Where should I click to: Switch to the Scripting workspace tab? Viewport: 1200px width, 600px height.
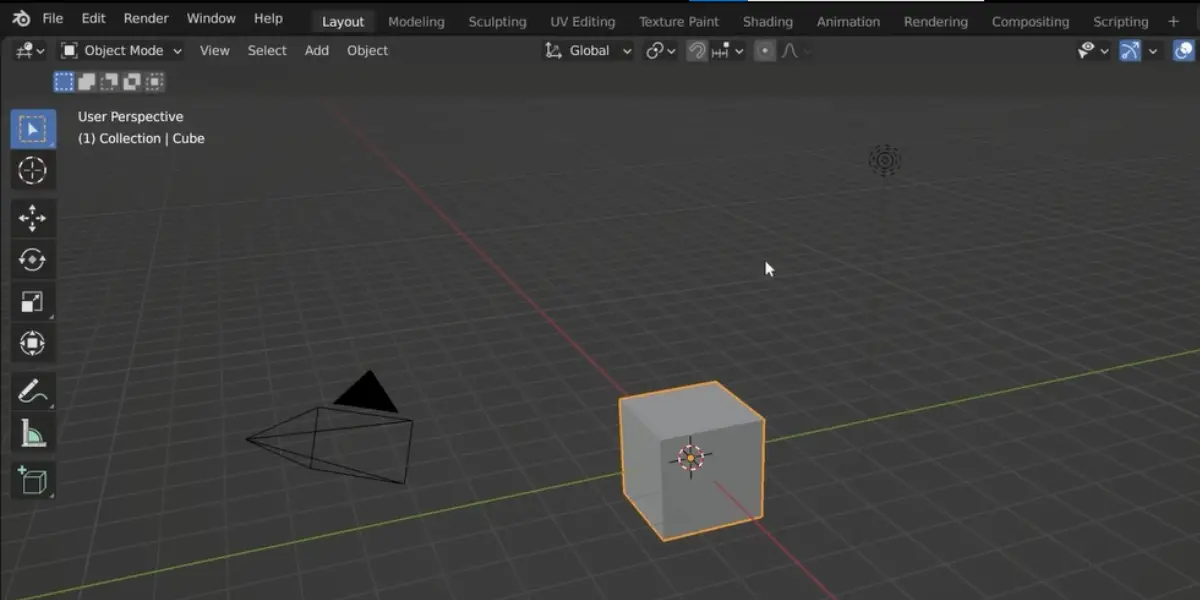pos(1120,21)
